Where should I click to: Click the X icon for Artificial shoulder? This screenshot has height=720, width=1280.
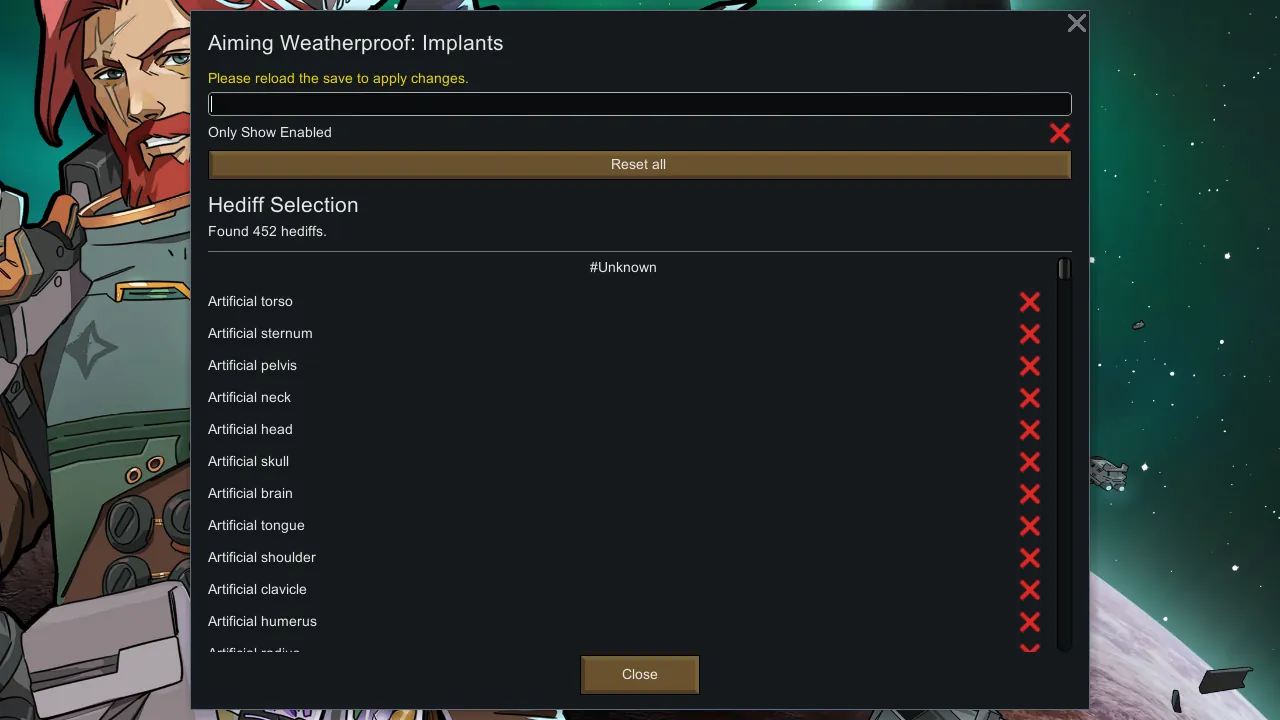click(x=1030, y=557)
